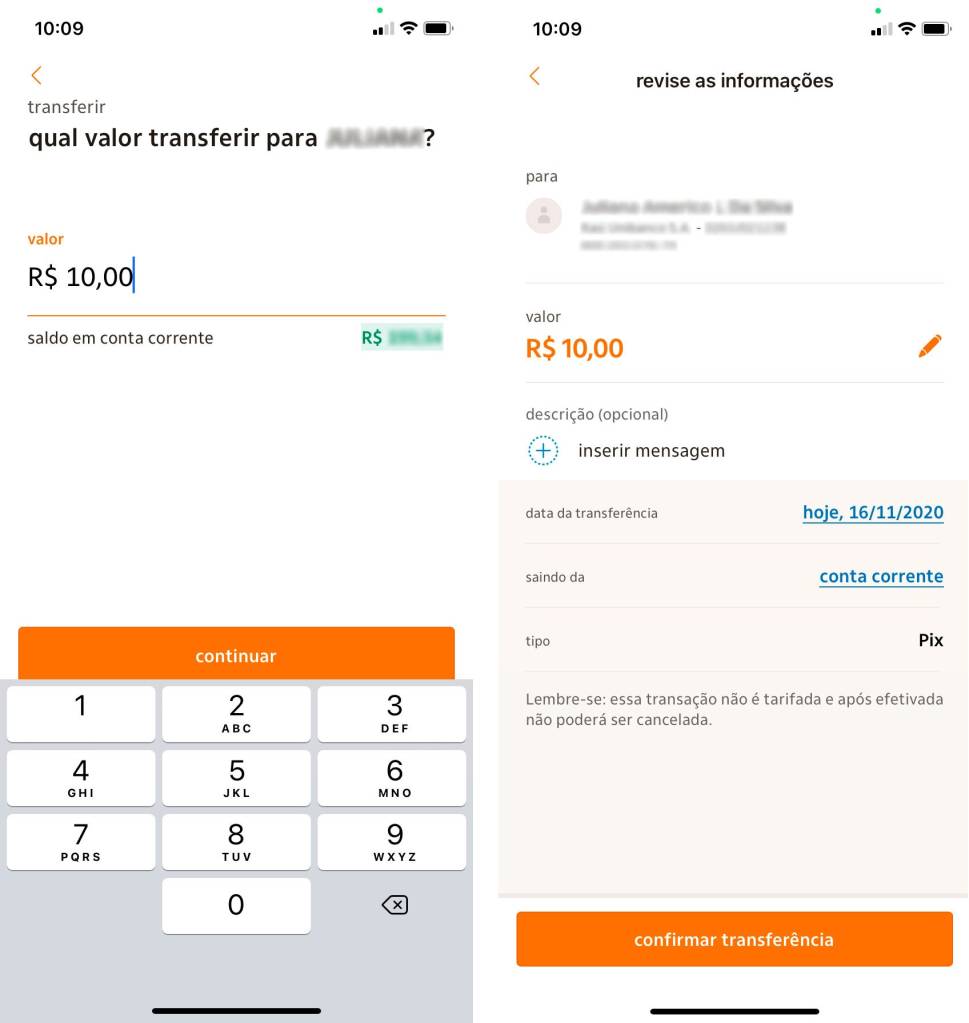Tap inserir mensagem link

(651, 451)
